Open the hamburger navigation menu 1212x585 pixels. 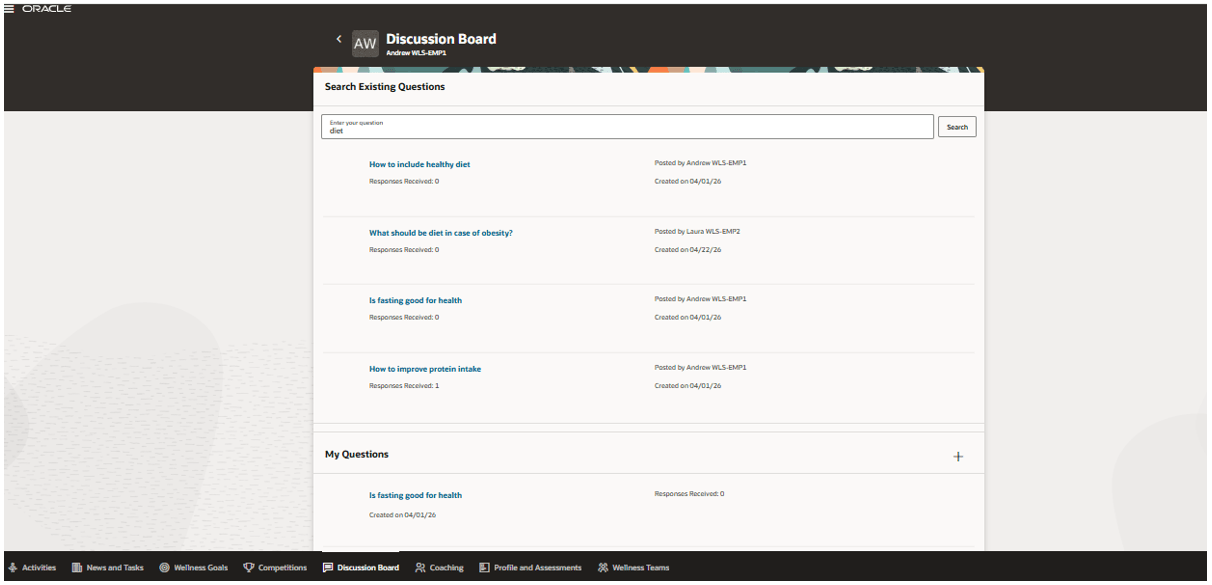click(10, 9)
